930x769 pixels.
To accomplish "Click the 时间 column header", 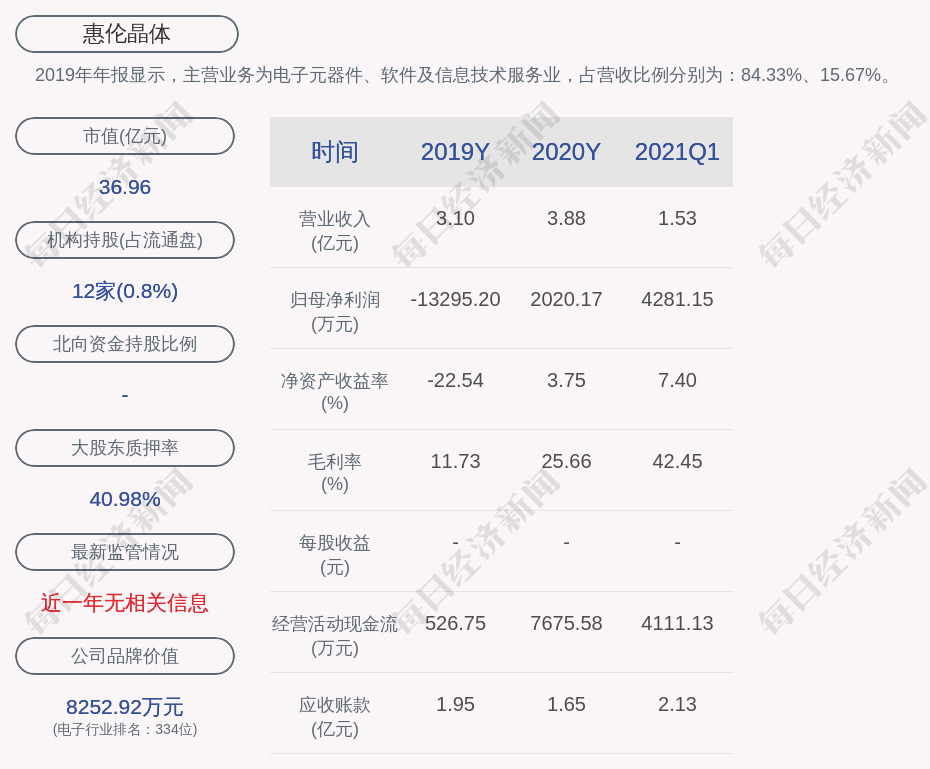I will click(335, 152).
